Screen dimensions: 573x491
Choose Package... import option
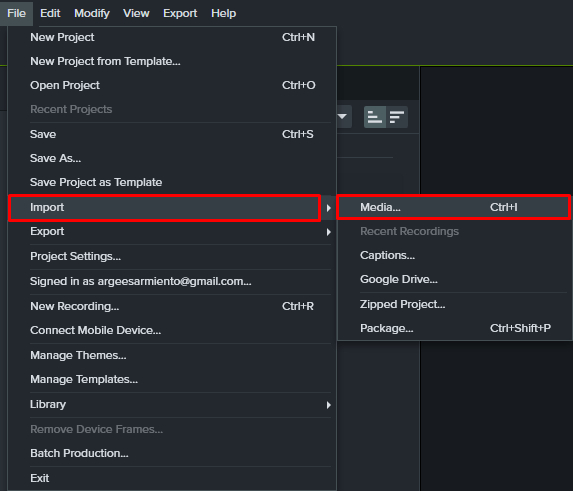(454, 328)
